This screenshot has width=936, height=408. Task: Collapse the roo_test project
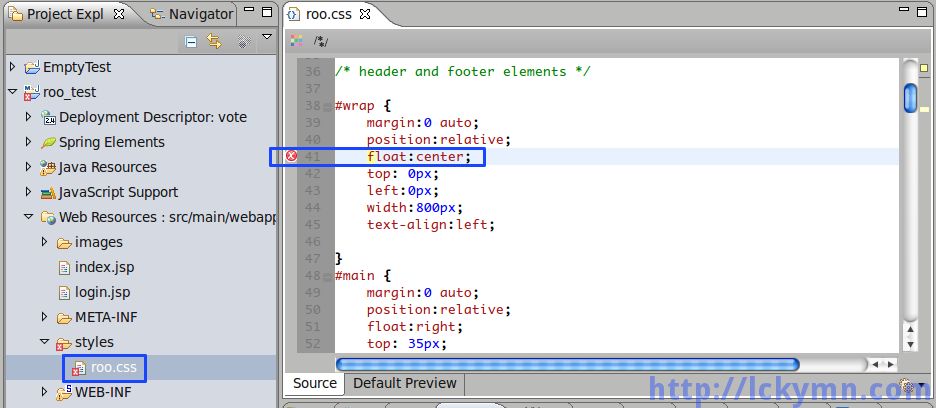tap(13, 92)
